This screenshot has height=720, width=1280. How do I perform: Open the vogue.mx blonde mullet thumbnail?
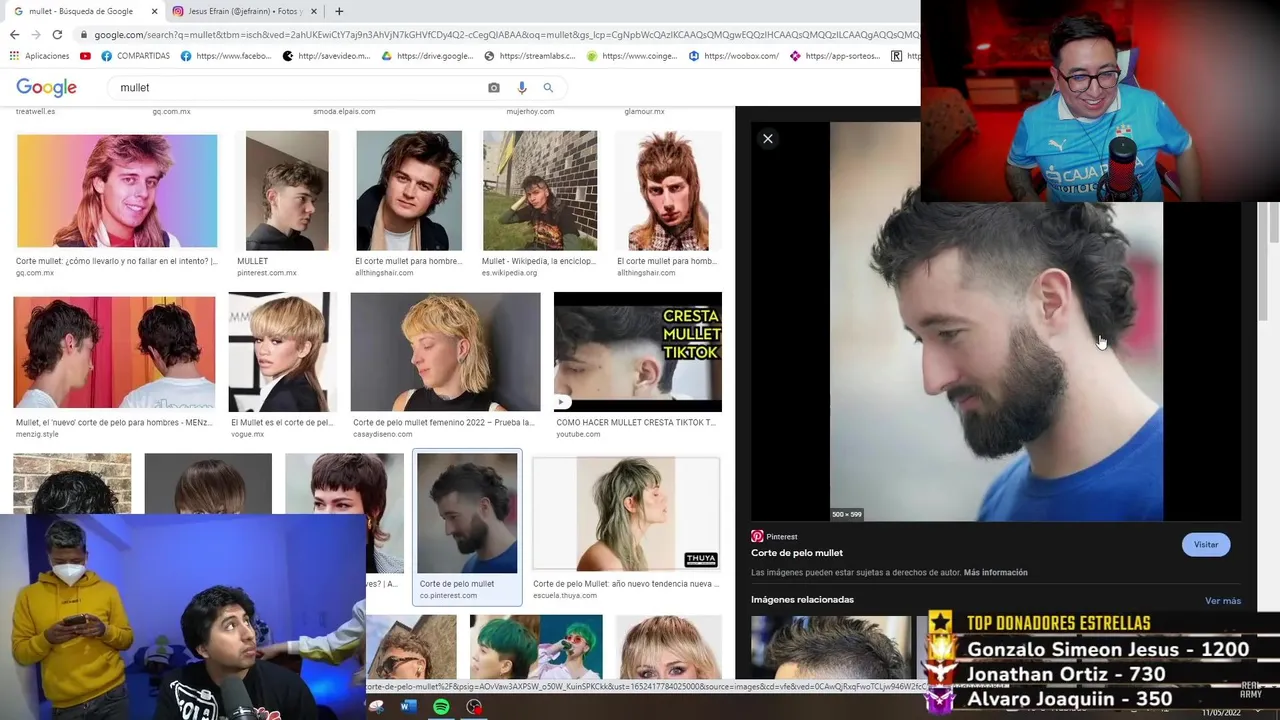[283, 352]
